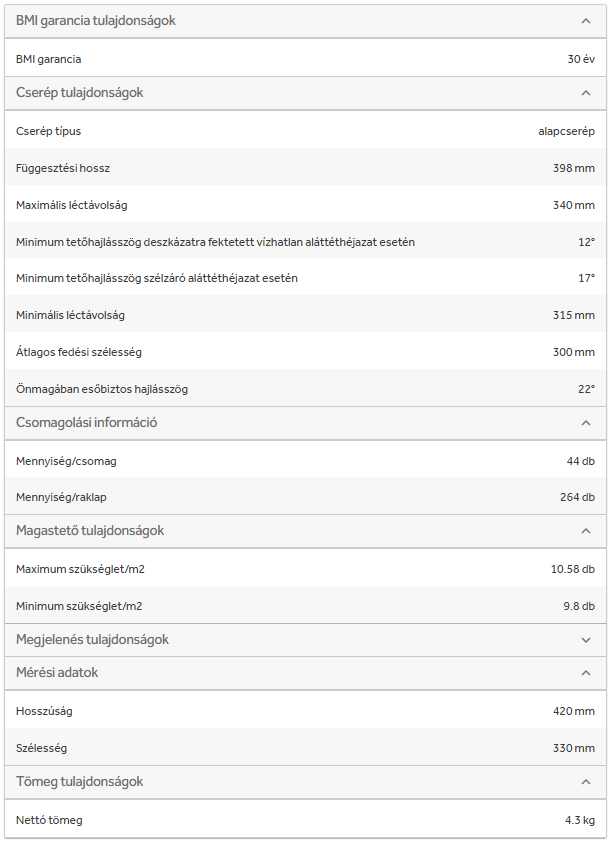Click the up chevron beside BMI garancia tulajdonságok

tap(586, 21)
